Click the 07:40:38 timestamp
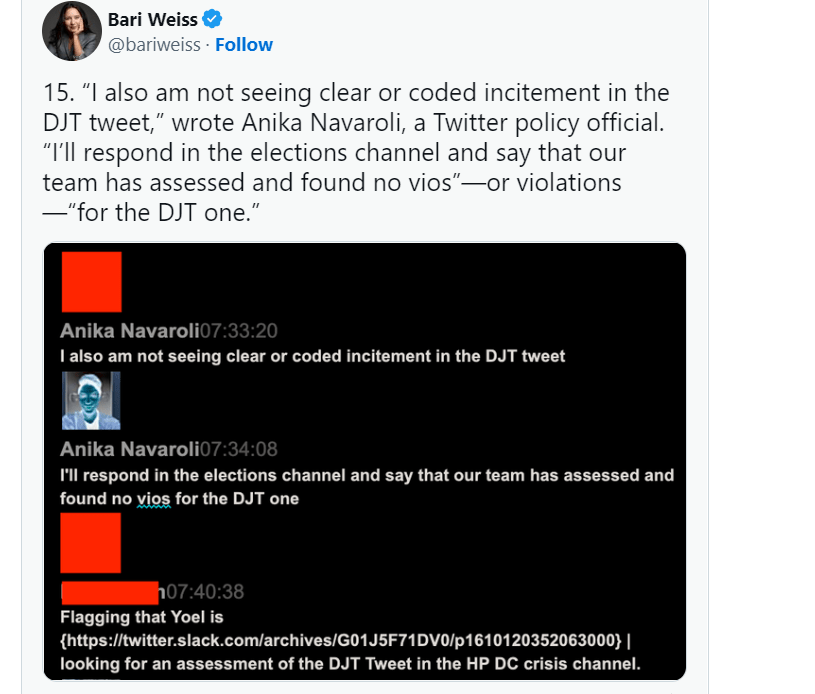Screen dimensions: 815x694 (205, 592)
